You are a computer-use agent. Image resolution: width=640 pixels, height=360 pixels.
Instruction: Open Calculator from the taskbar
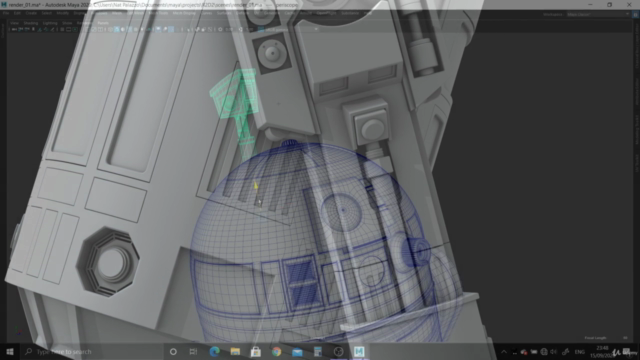[x=318, y=351]
